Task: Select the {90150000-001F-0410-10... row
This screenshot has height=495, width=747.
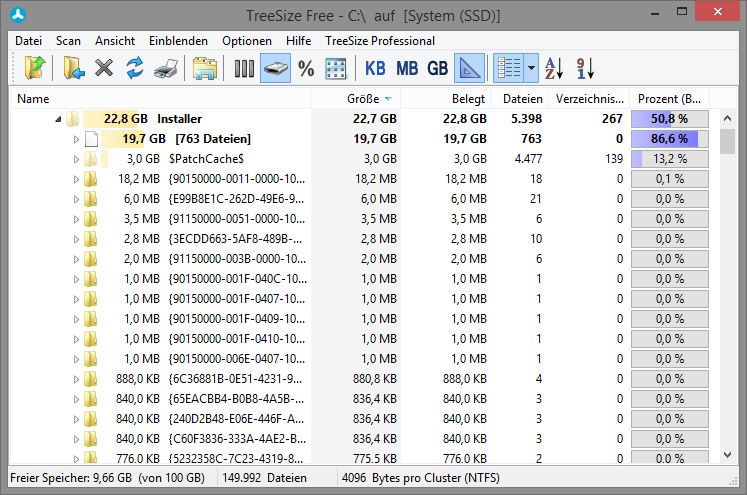Action: pos(359,339)
